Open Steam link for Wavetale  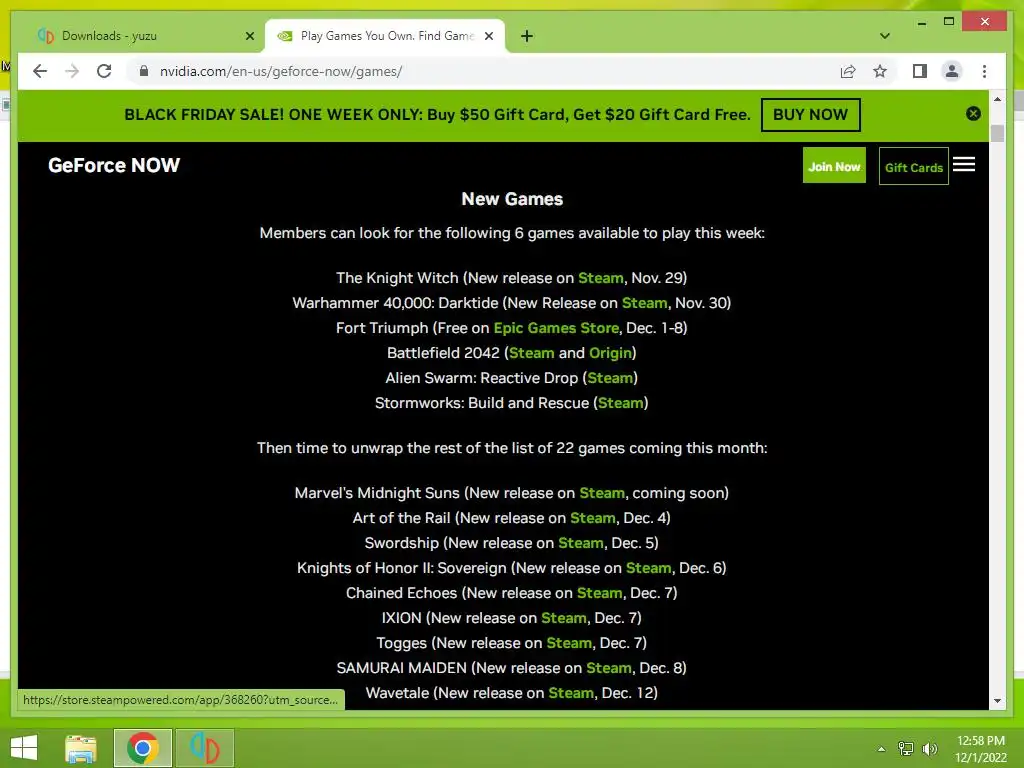(x=571, y=693)
